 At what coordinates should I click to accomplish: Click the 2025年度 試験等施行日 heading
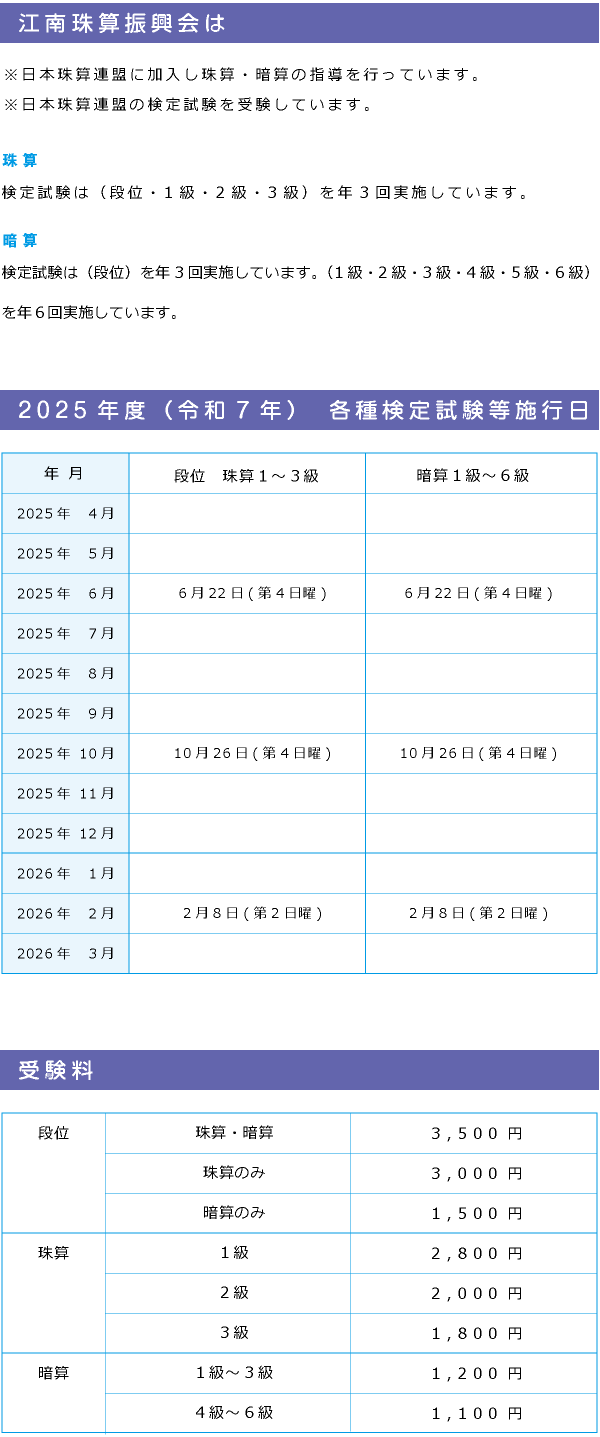(x=303, y=410)
